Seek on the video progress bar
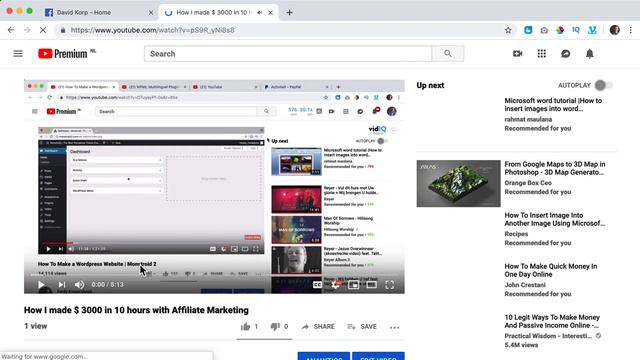The height and width of the screenshot is (360, 640). pyautogui.click(x=214, y=275)
